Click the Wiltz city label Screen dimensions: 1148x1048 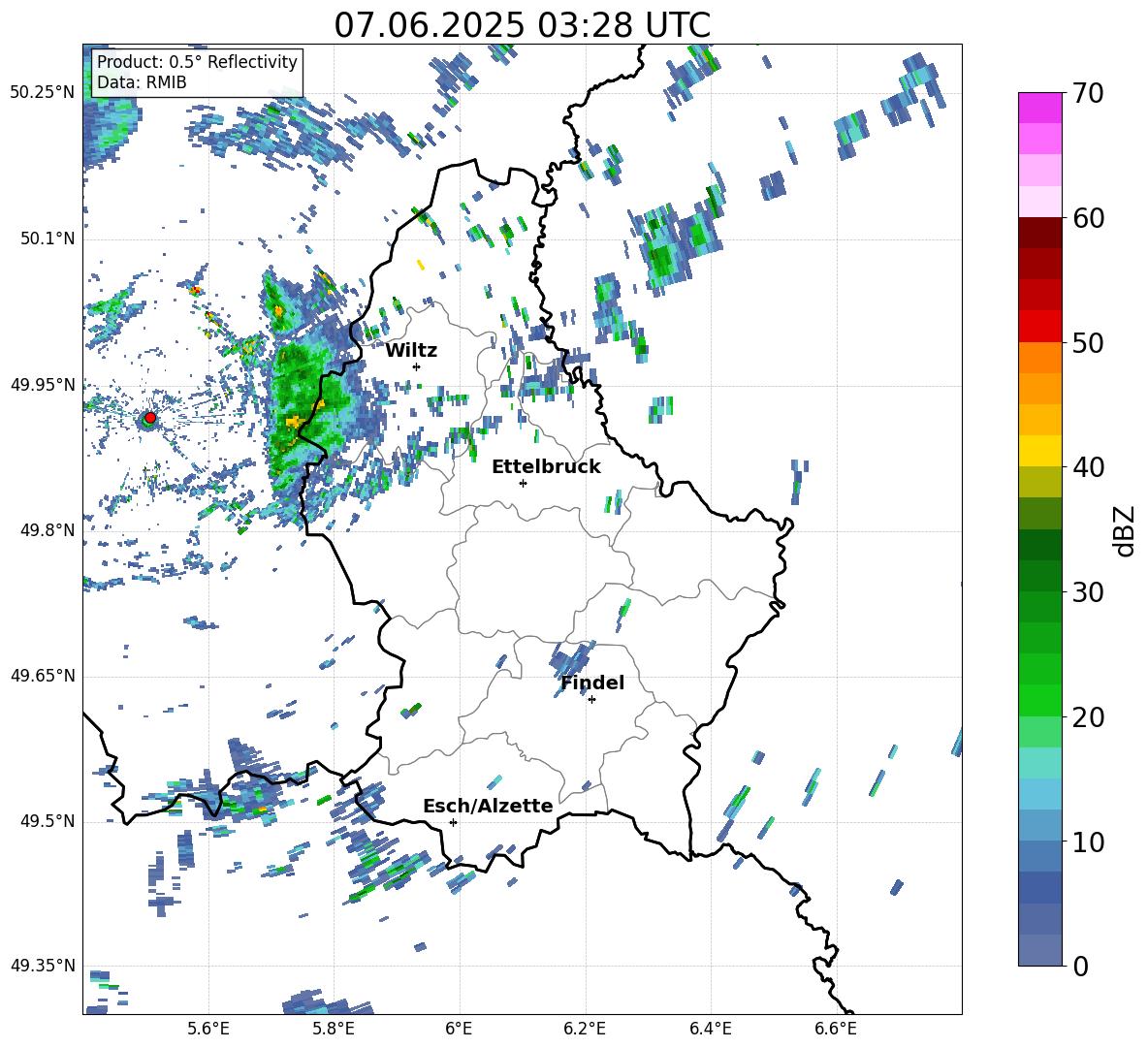[x=411, y=351]
